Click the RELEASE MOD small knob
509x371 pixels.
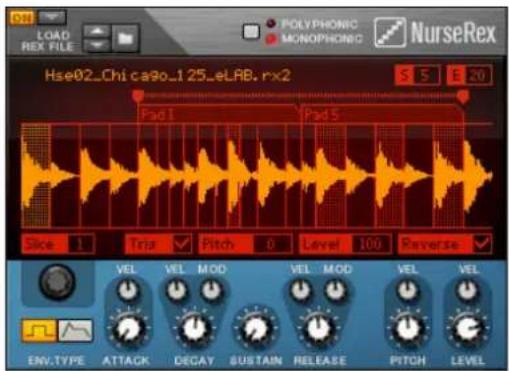[336, 289]
